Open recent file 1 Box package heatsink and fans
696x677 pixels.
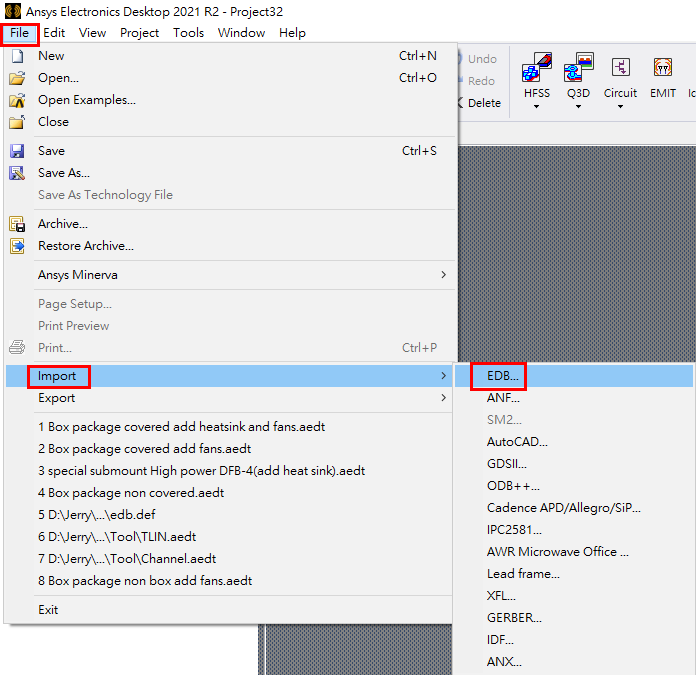pyautogui.click(x=229, y=427)
